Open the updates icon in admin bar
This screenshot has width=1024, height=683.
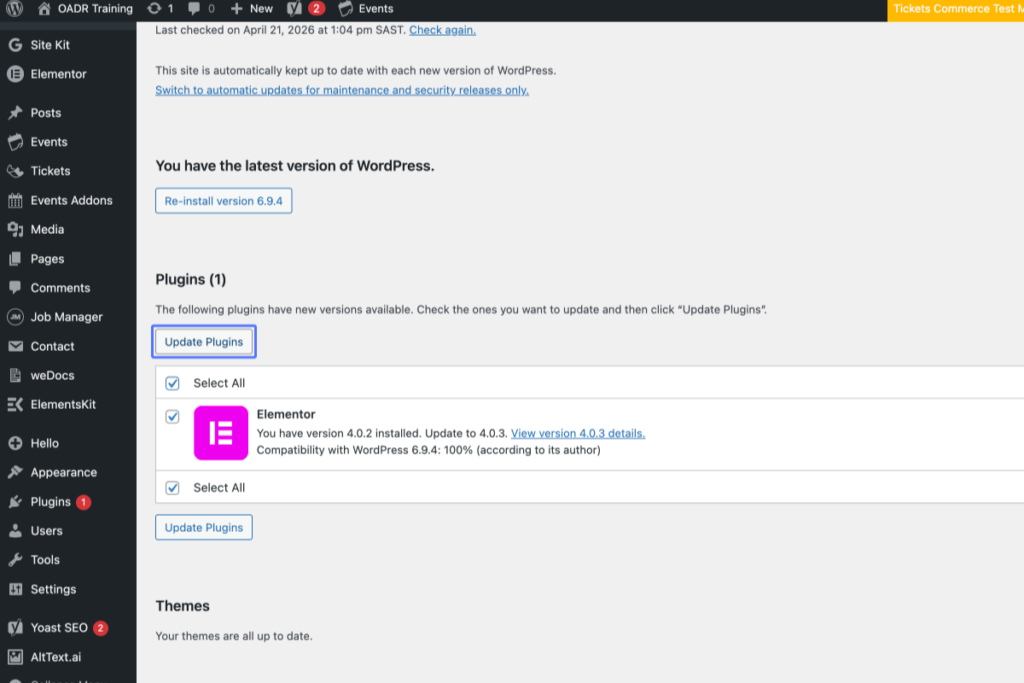pyautogui.click(x=154, y=8)
